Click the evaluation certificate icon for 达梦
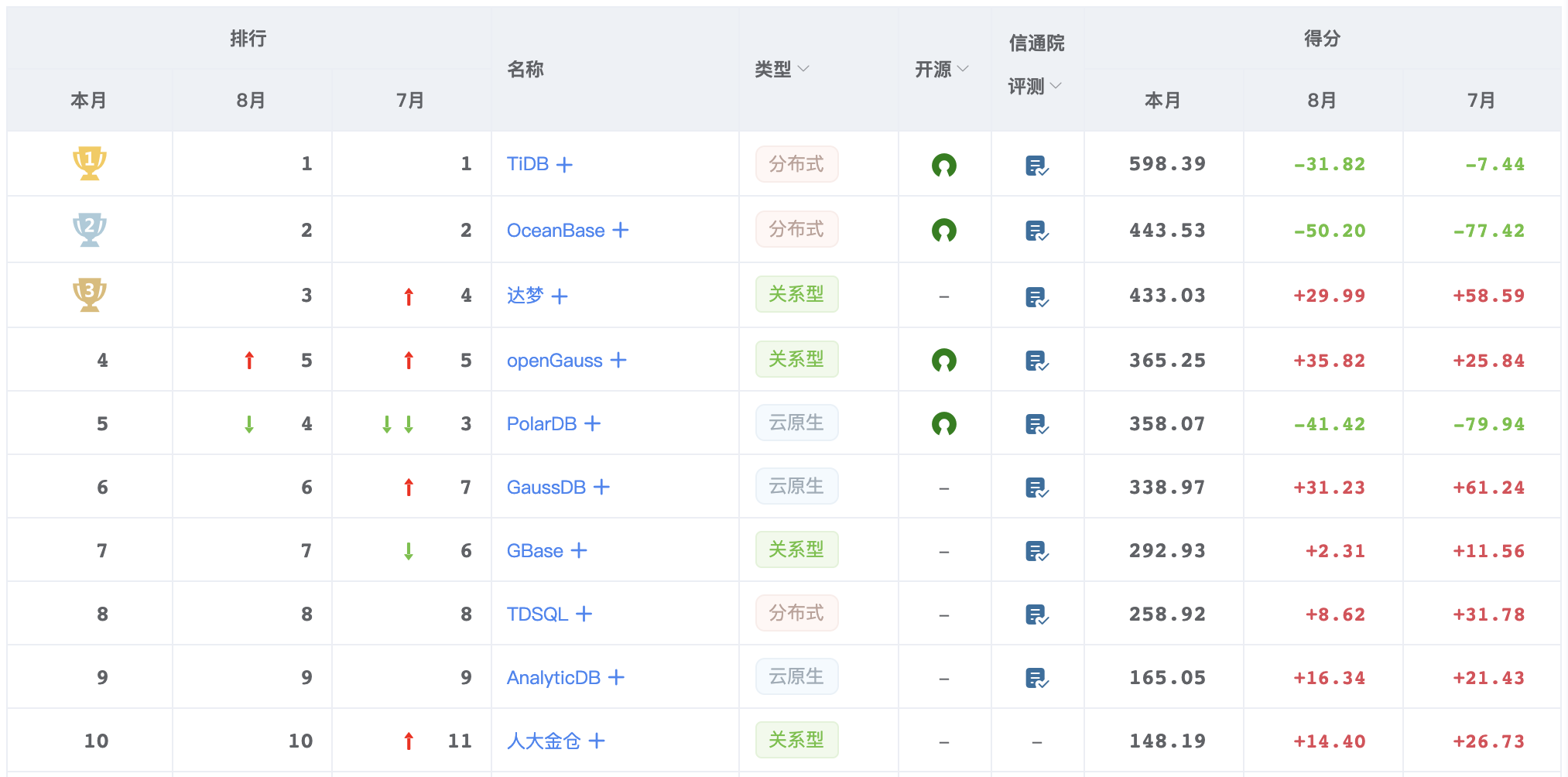This screenshot has width=1568, height=777. [x=1037, y=297]
